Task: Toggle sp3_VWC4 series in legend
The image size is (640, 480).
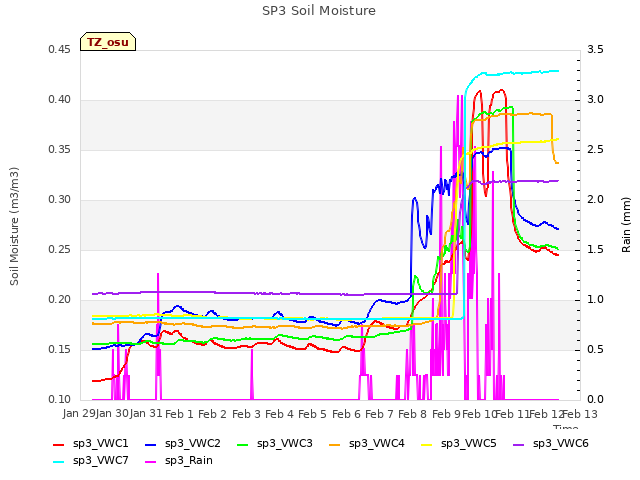Action: pyautogui.click(x=367, y=444)
